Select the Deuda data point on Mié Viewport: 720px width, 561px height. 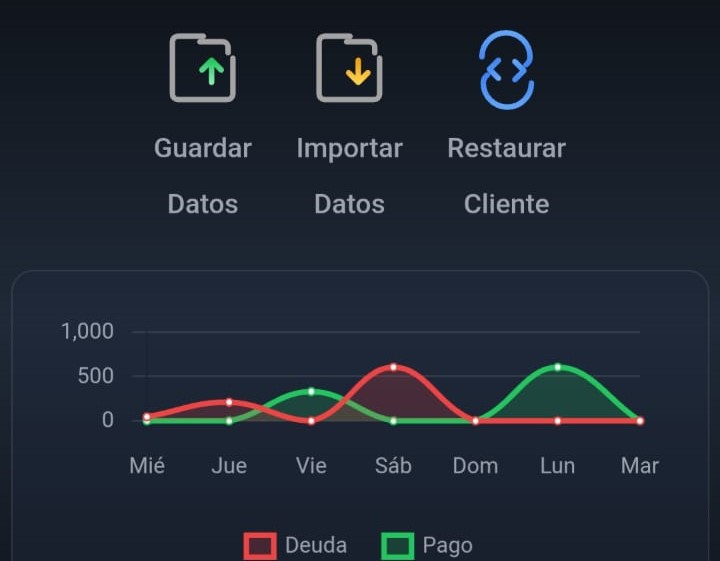146,417
